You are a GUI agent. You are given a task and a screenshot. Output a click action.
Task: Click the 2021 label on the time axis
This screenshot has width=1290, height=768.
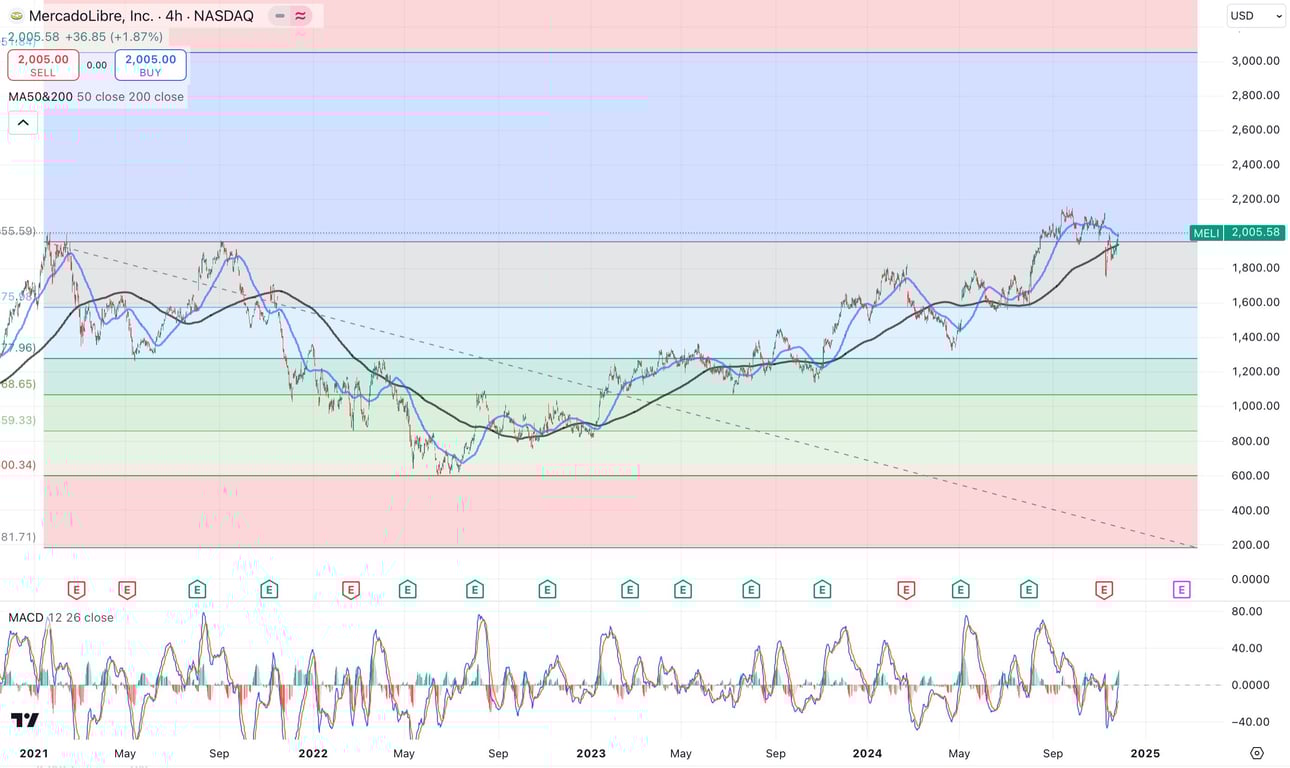tap(33, 753)
